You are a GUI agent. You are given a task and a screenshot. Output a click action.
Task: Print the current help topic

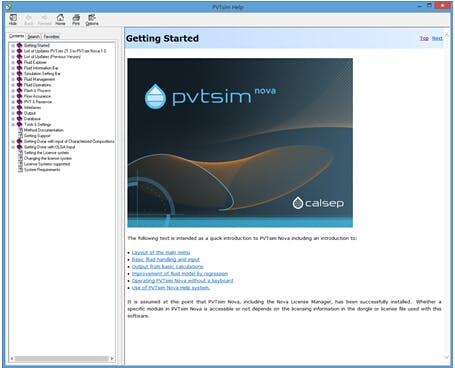pos(76,20)
